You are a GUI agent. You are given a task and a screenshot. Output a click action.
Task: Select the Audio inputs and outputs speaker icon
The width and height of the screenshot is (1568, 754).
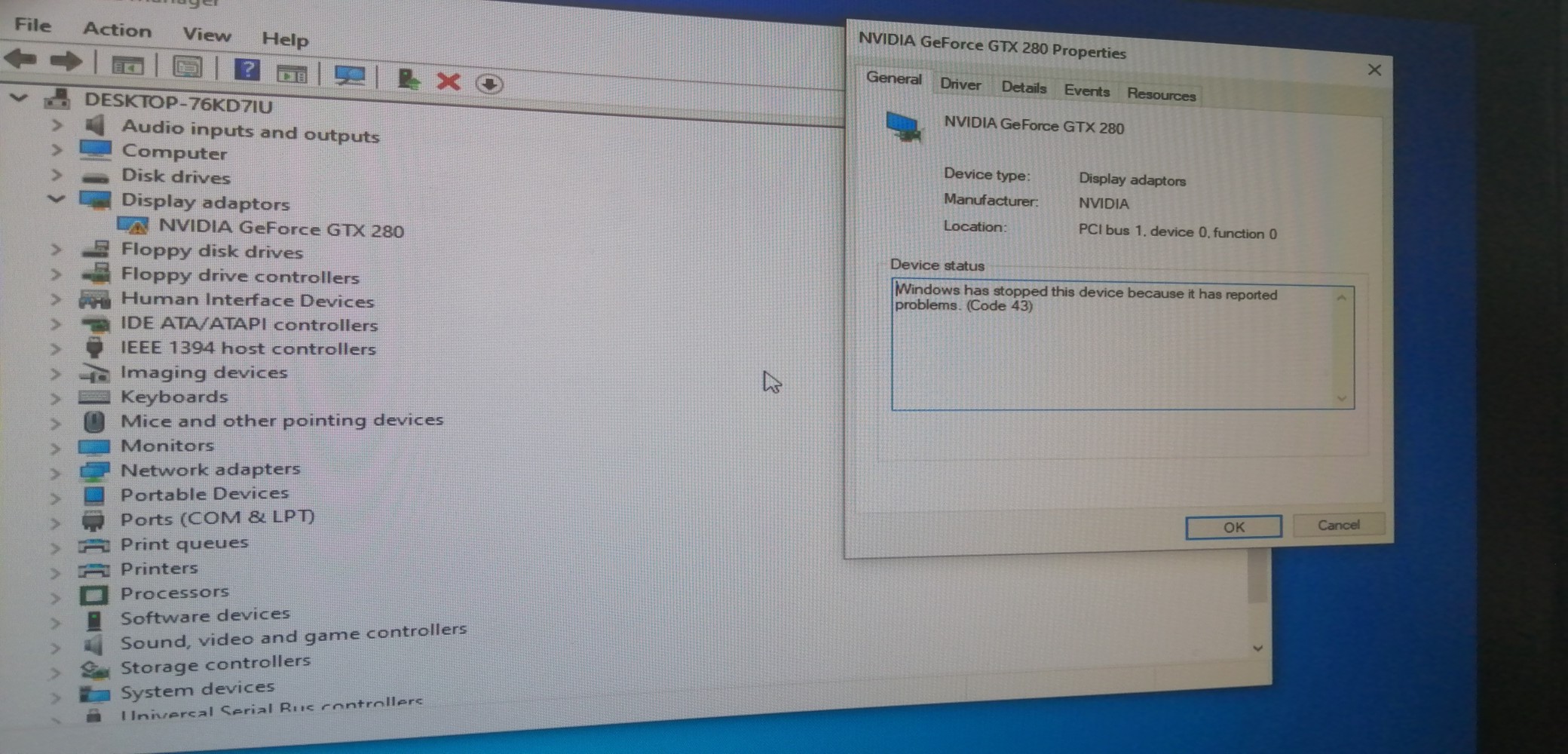point(94,125)
